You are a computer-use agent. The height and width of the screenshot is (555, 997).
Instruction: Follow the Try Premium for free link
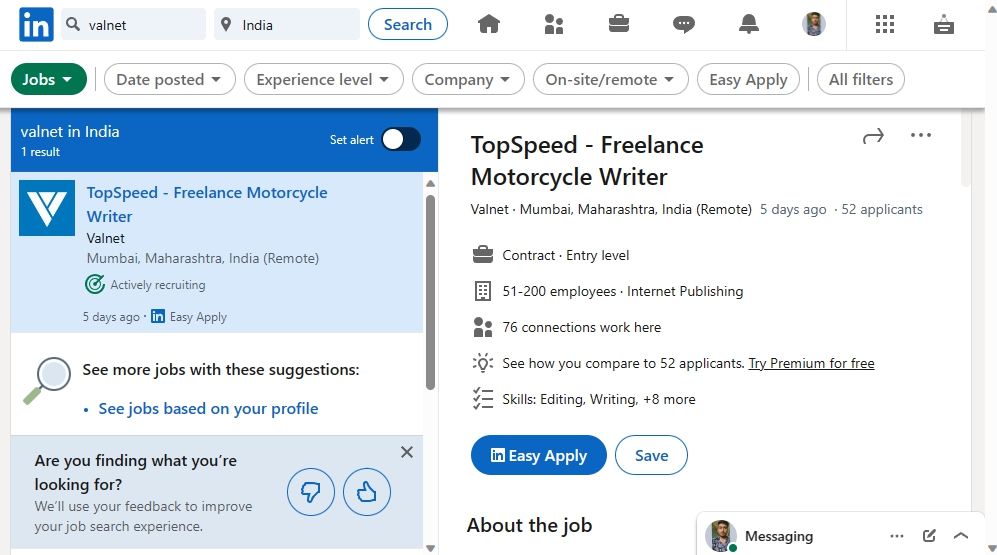tap(811, 364)
